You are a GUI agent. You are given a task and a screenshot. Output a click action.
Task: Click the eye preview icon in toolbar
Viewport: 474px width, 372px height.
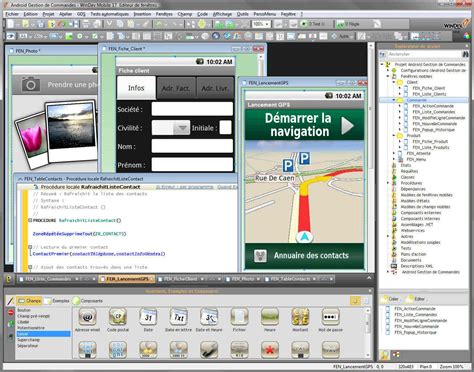[x=11, y=36]
